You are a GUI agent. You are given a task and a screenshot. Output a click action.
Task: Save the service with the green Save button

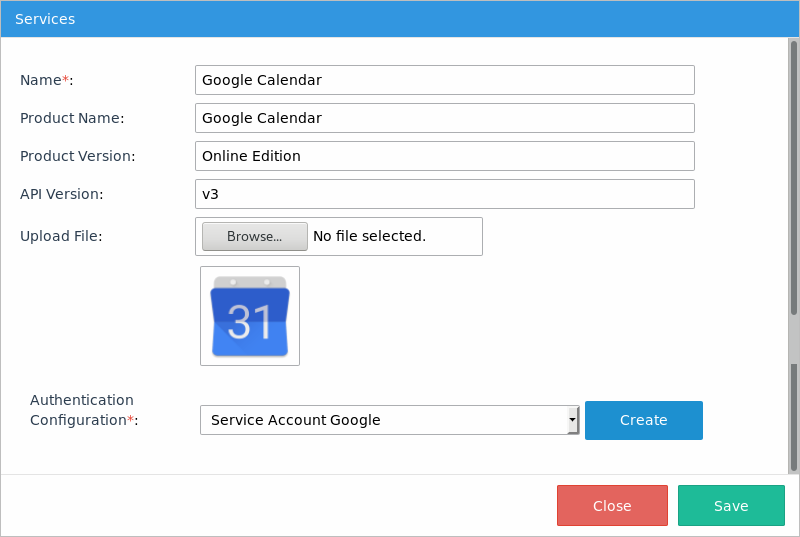[x=731, y=506]
